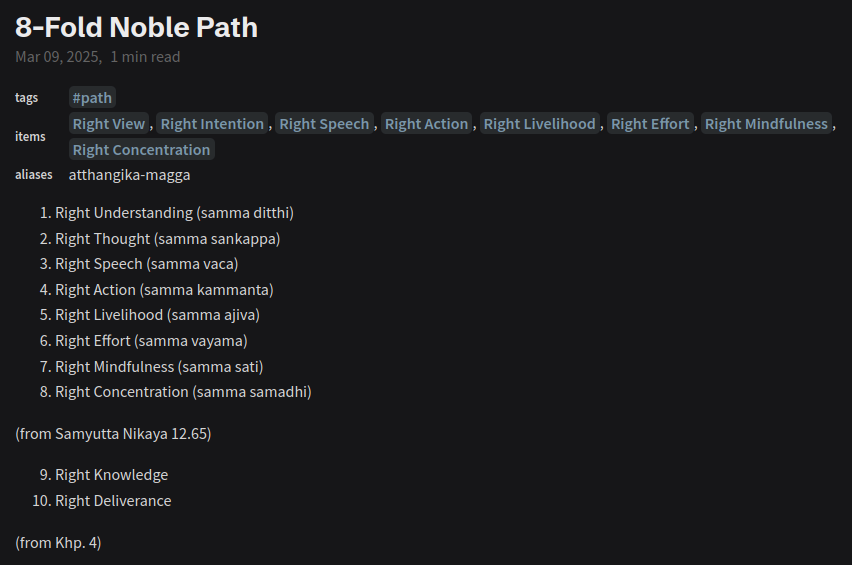Image resolution: width=852 pixels, height=565 pixels.
Task: Follow the Right Mindfulness item link
Action: click(766, 124)
